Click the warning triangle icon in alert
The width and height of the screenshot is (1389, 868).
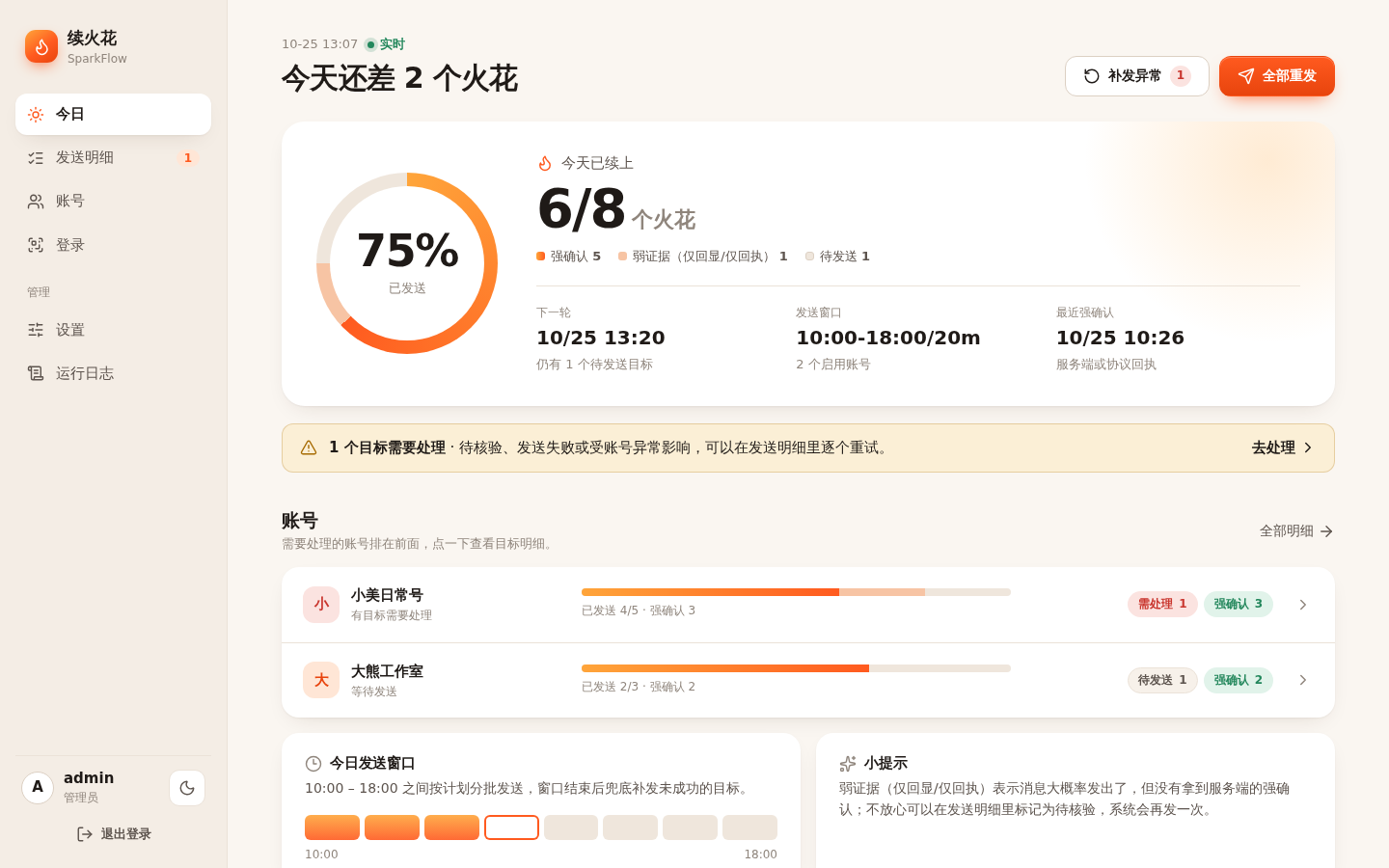(309, 448)
